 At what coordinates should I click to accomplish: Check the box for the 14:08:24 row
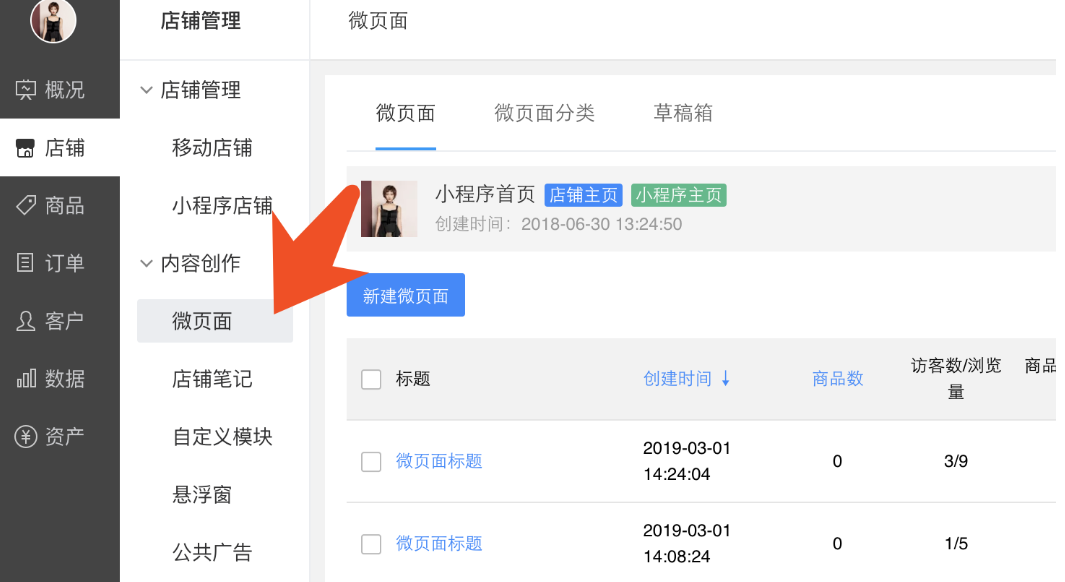click(x=371, y=543)
